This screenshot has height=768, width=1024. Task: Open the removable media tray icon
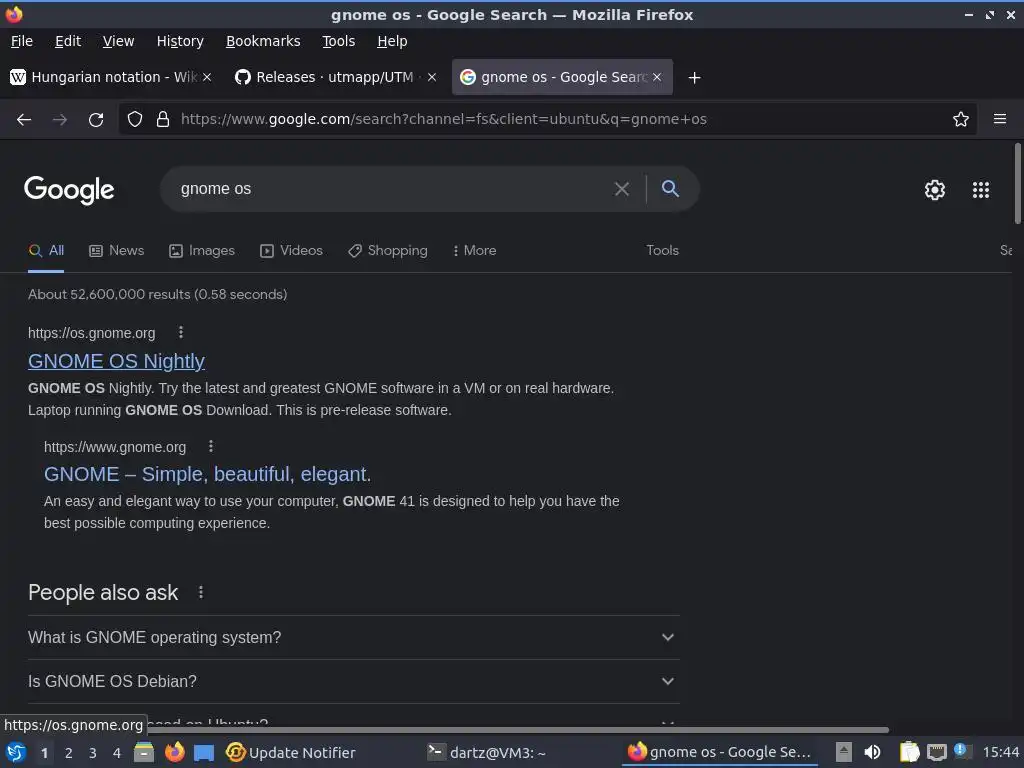click(x=844, y=752)
